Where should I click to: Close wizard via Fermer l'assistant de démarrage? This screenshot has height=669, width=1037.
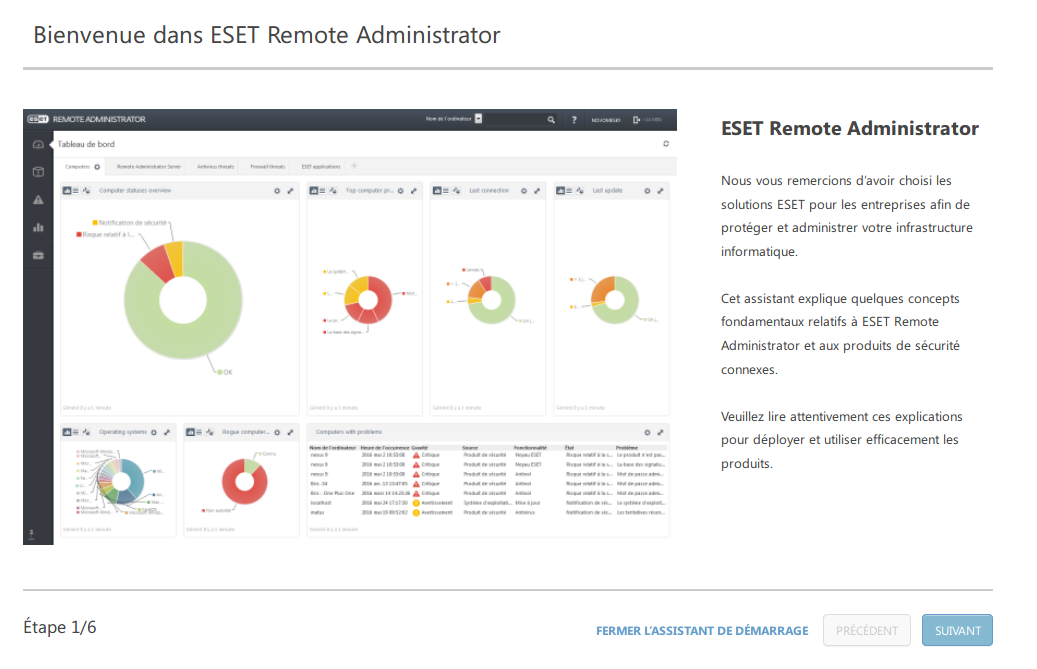click(x=702, y=631)
